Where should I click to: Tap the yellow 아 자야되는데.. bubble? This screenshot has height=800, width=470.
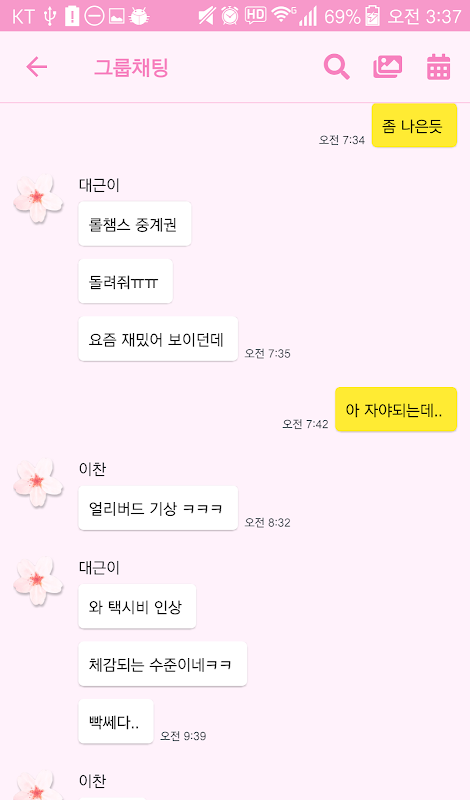click(x=396, y=409)
